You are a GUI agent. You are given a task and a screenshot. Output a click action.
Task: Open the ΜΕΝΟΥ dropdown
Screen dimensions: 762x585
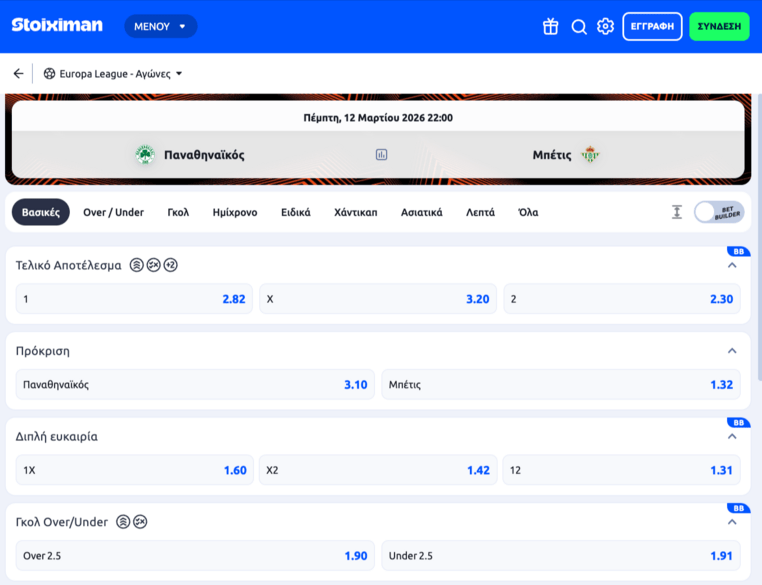click(x=160, y=27)
